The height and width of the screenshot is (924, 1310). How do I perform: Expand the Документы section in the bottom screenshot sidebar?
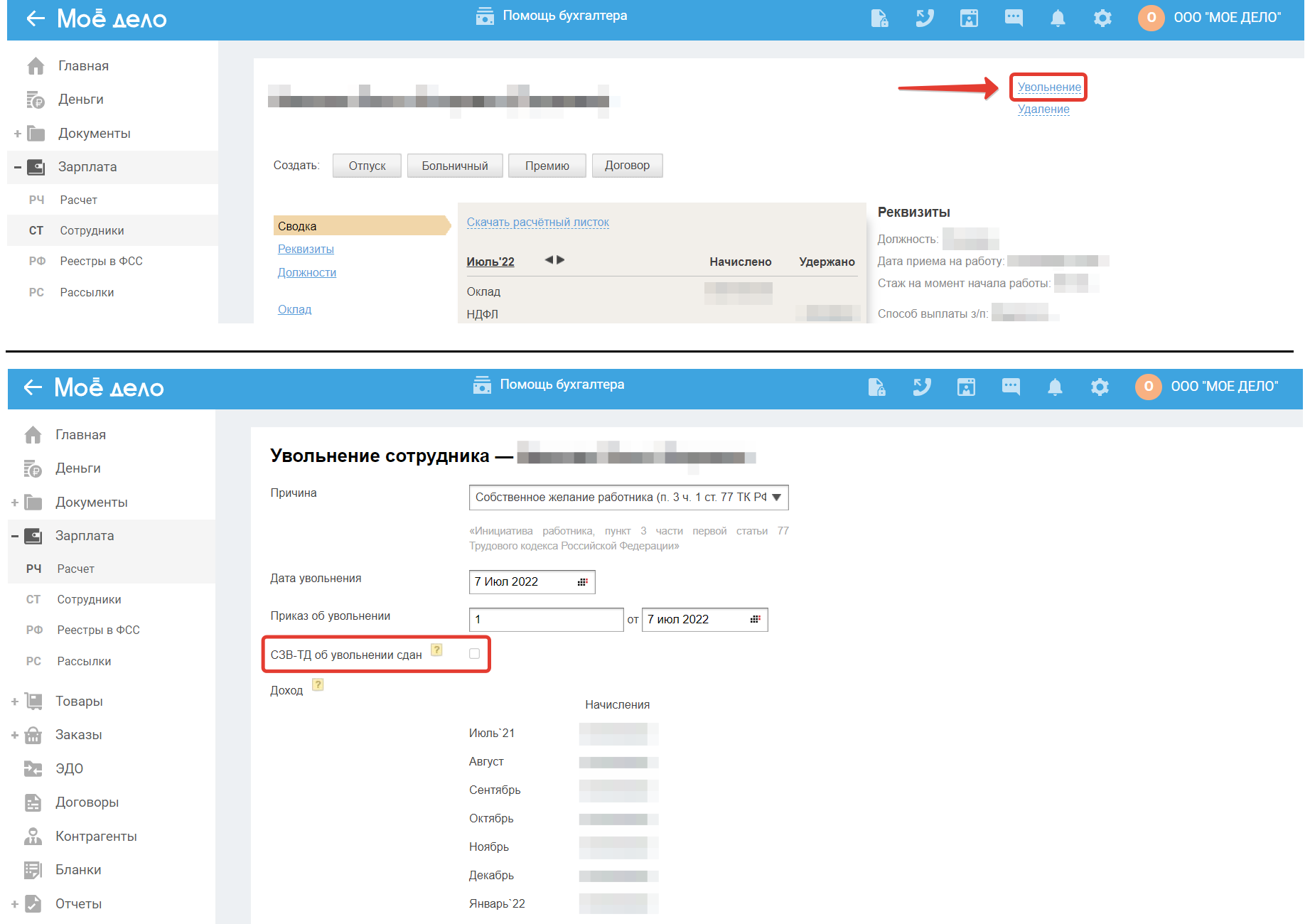coord(15,503)
